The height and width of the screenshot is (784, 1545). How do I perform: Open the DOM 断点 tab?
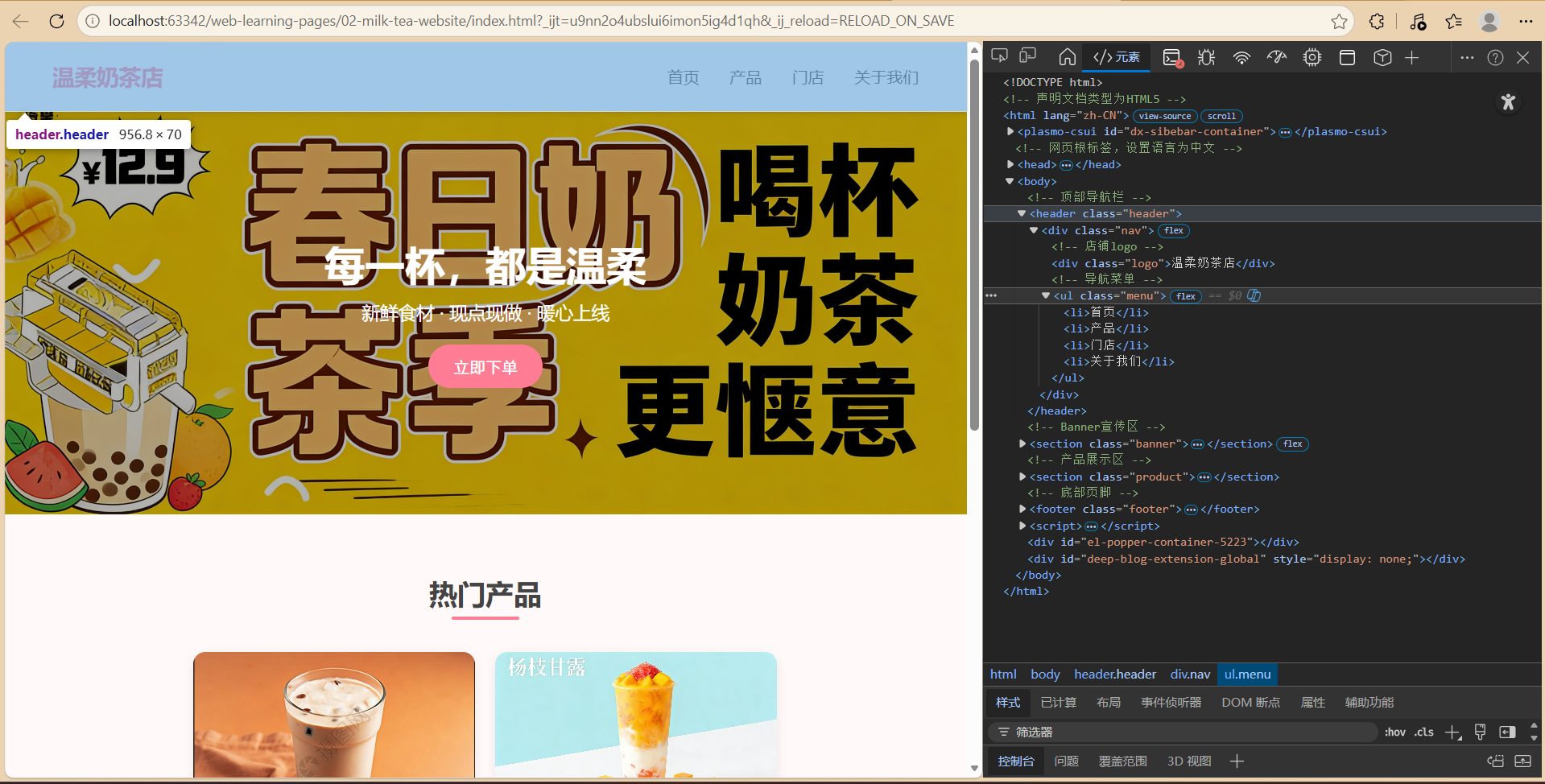tap(1250, 703)
